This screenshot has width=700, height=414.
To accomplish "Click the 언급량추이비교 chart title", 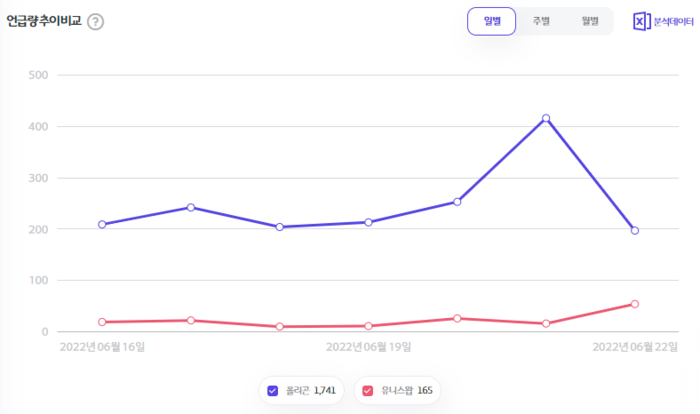I will click(44, 21).
